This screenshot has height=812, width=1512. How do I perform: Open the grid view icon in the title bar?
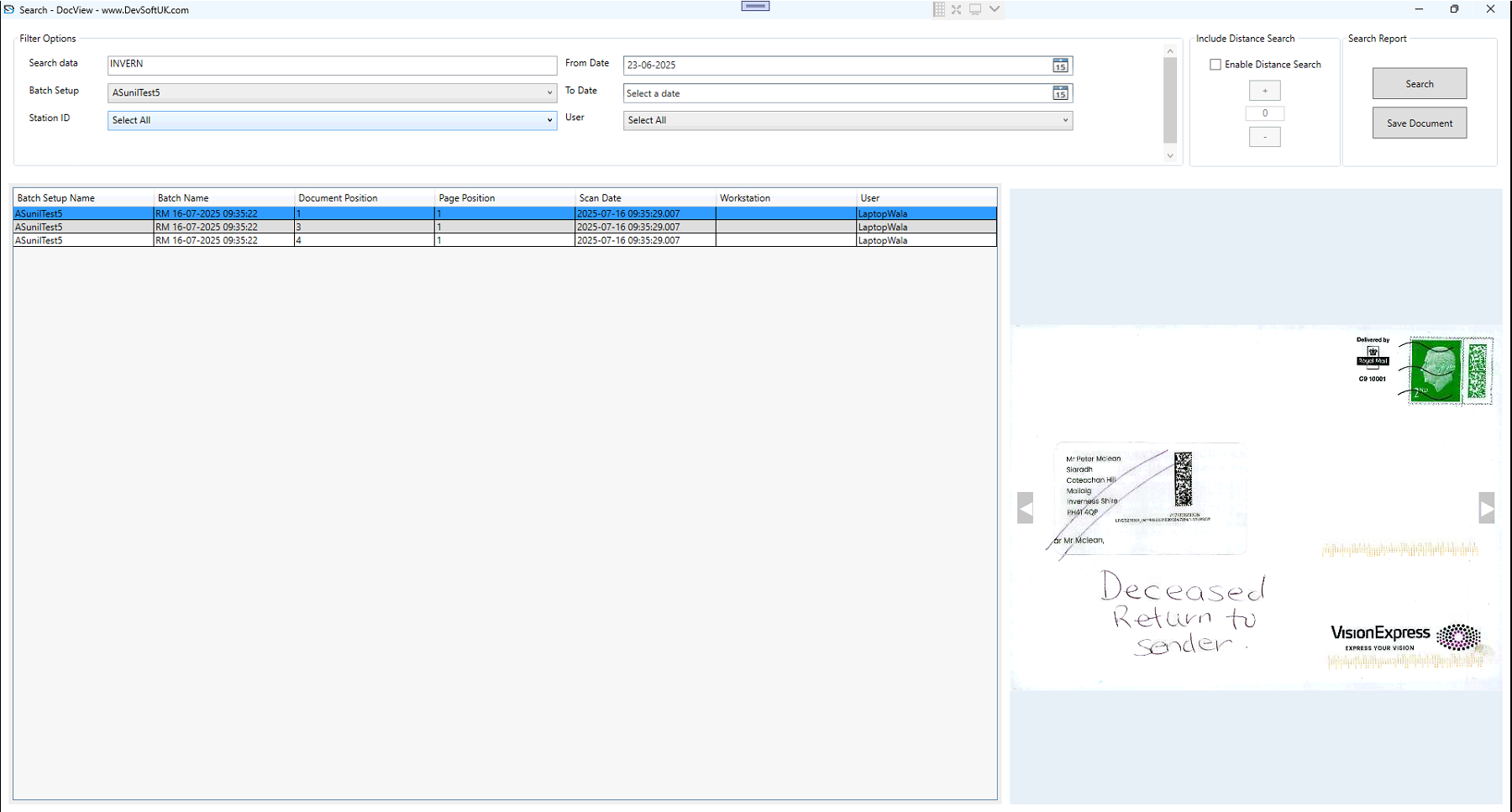(x=938, y=9)
